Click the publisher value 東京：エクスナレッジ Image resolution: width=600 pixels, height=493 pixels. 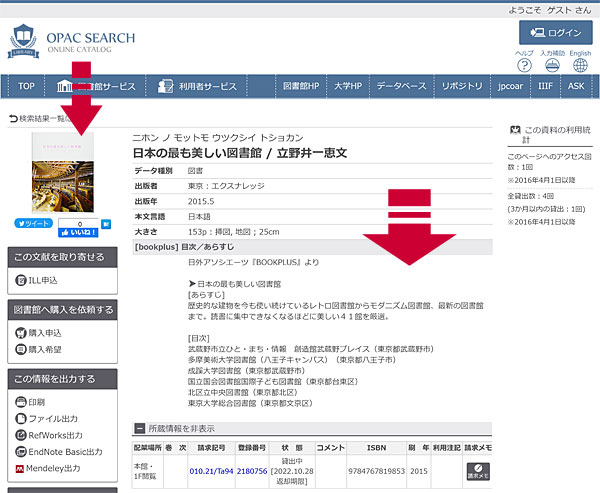tap(226, 186)
